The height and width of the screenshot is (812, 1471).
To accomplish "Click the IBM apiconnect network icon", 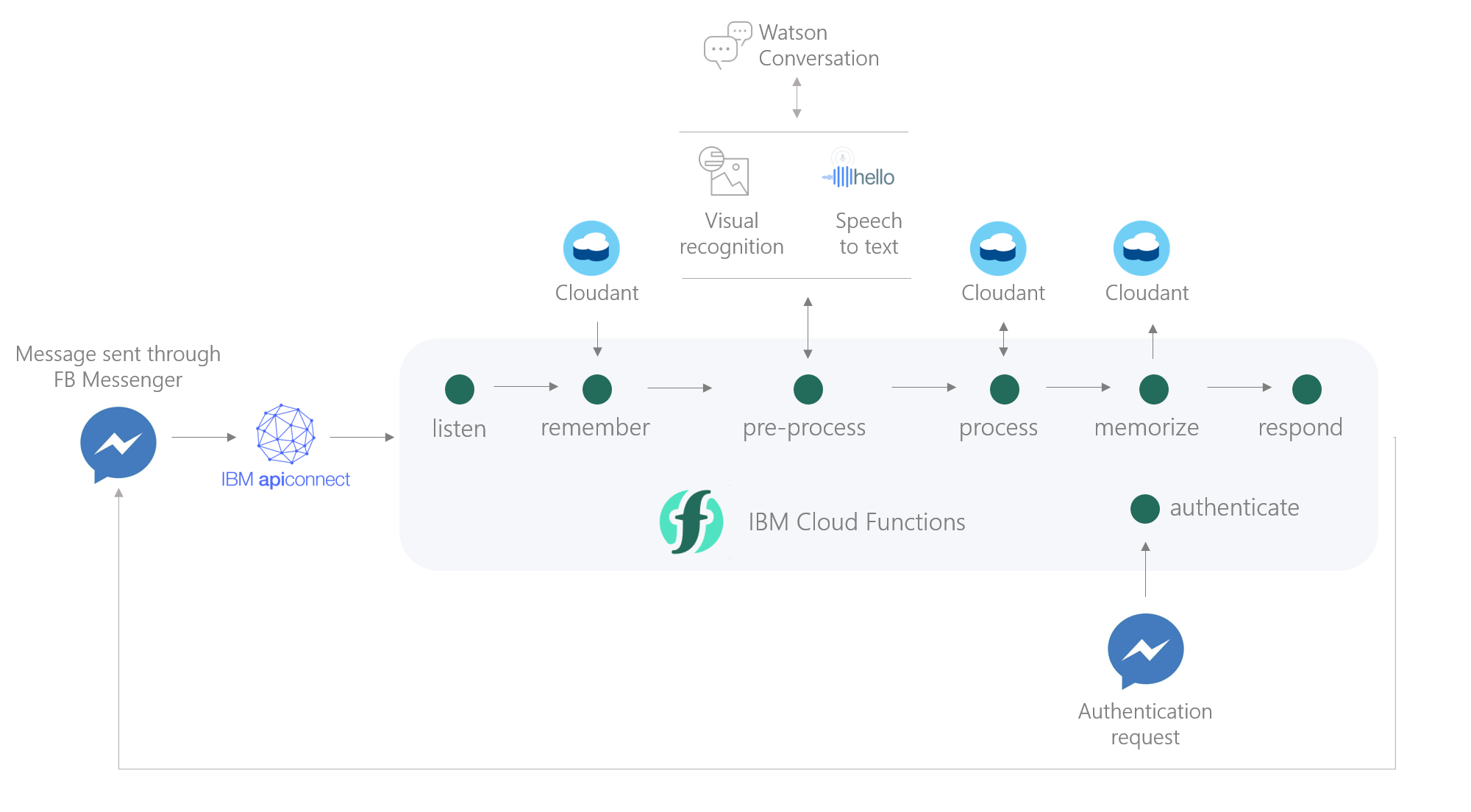I will click(285, 434).
